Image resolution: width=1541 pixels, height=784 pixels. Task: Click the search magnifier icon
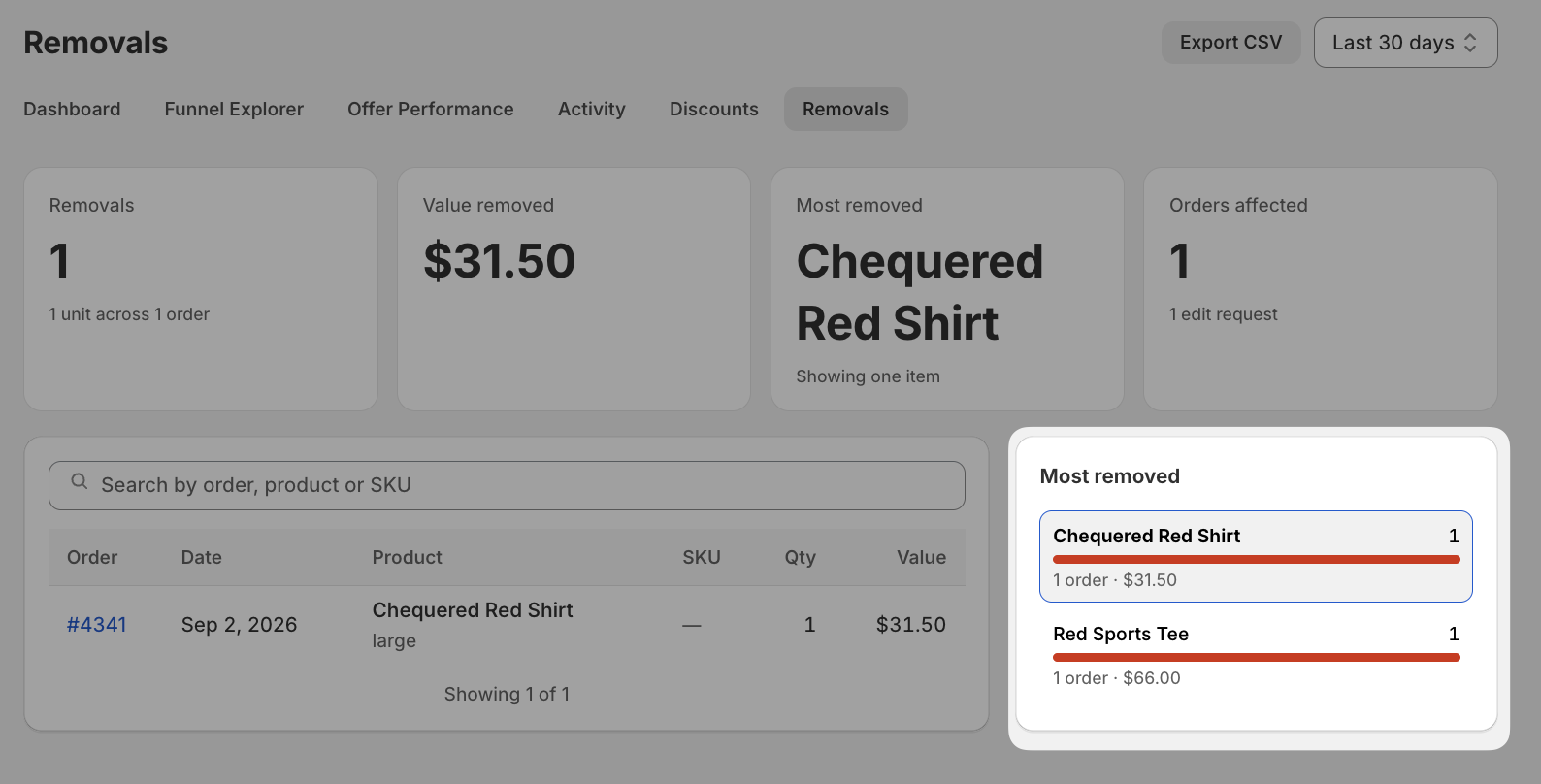coord(80,481)
